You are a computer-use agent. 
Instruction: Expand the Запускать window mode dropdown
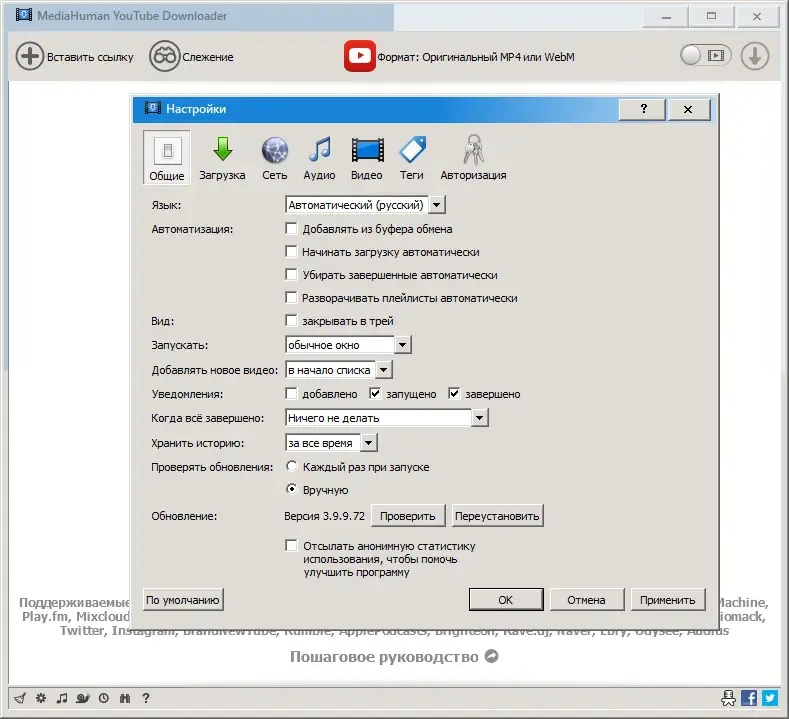coord(348,345)
